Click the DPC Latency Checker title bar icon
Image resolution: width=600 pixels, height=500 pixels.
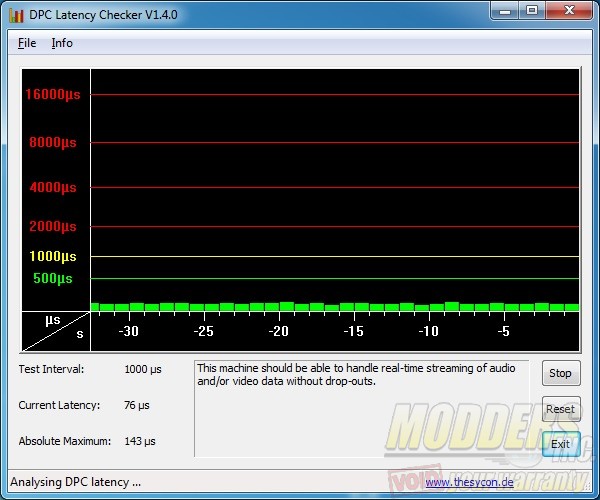(16, 15)
